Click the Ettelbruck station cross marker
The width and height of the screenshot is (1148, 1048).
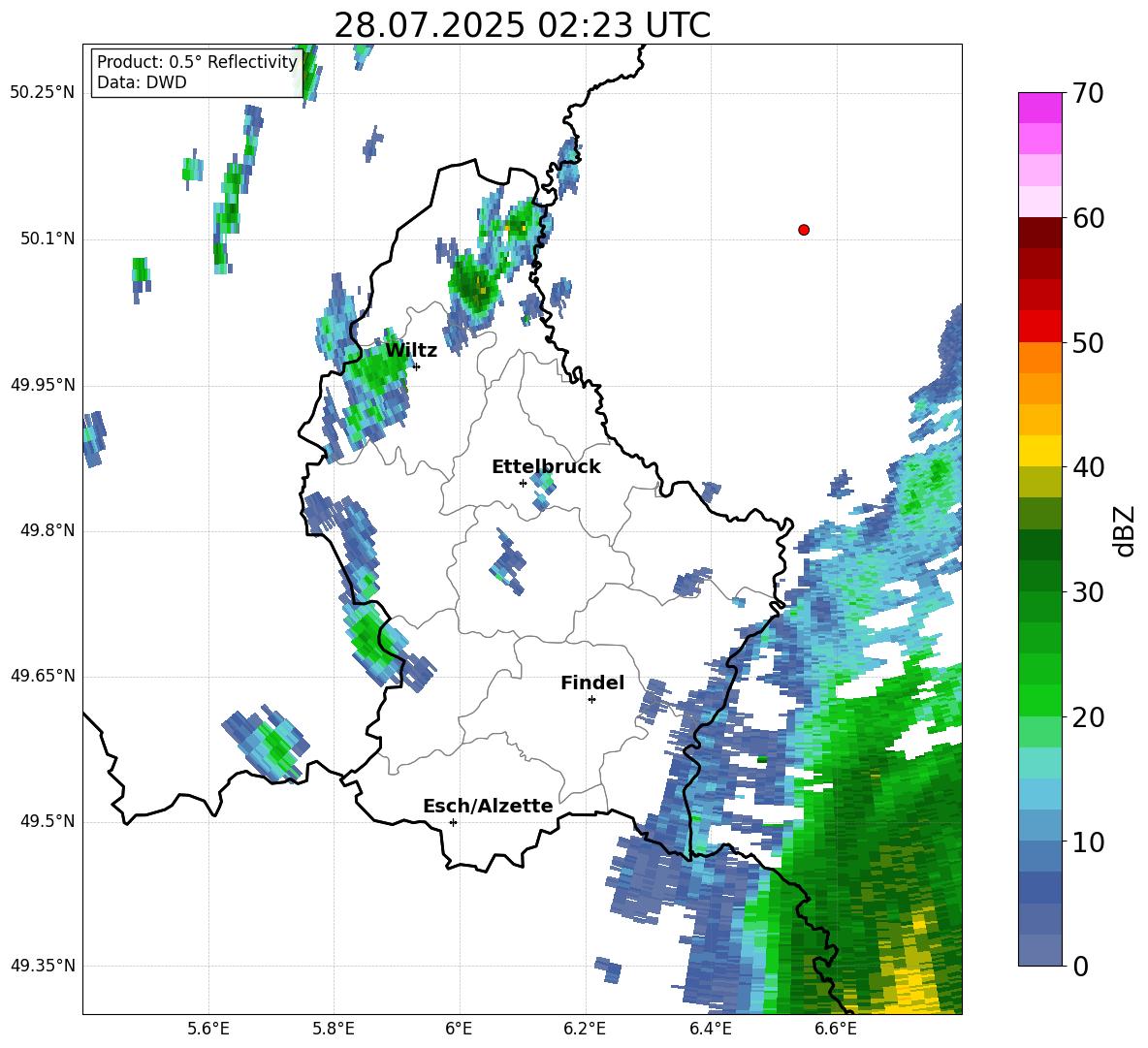point(523,483)
